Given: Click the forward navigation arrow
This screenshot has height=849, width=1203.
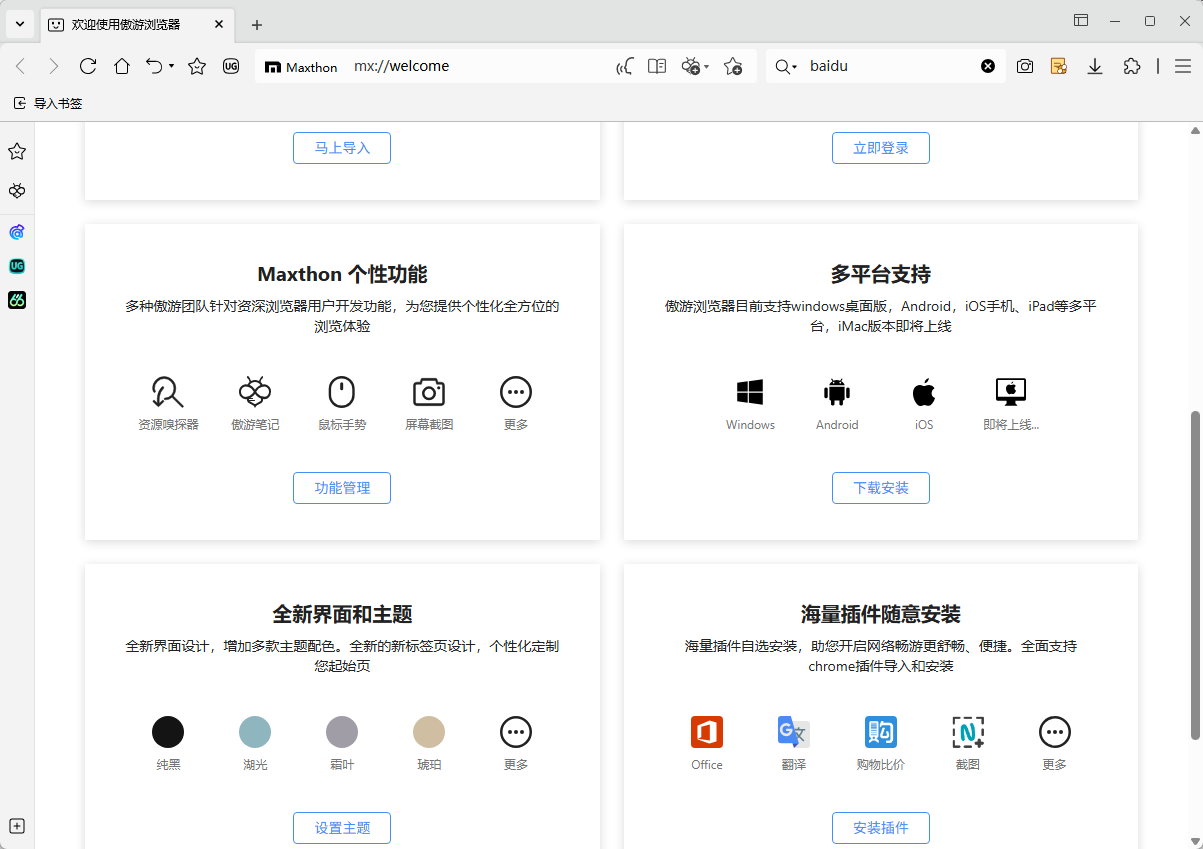Looking at the screenshot, I should pyautogui.click(x=54, y=66).
